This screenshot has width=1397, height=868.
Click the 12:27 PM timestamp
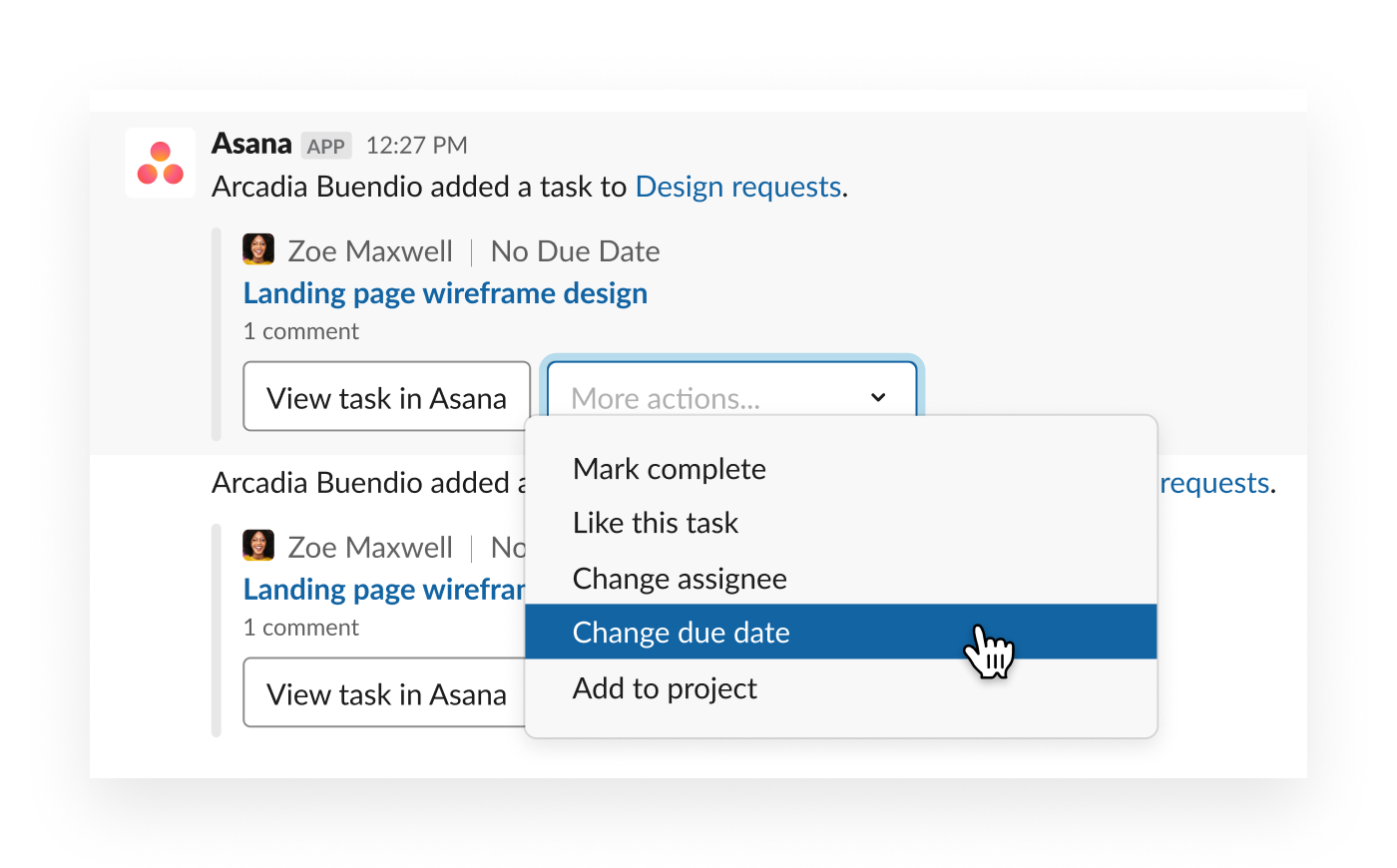point(417,146)
